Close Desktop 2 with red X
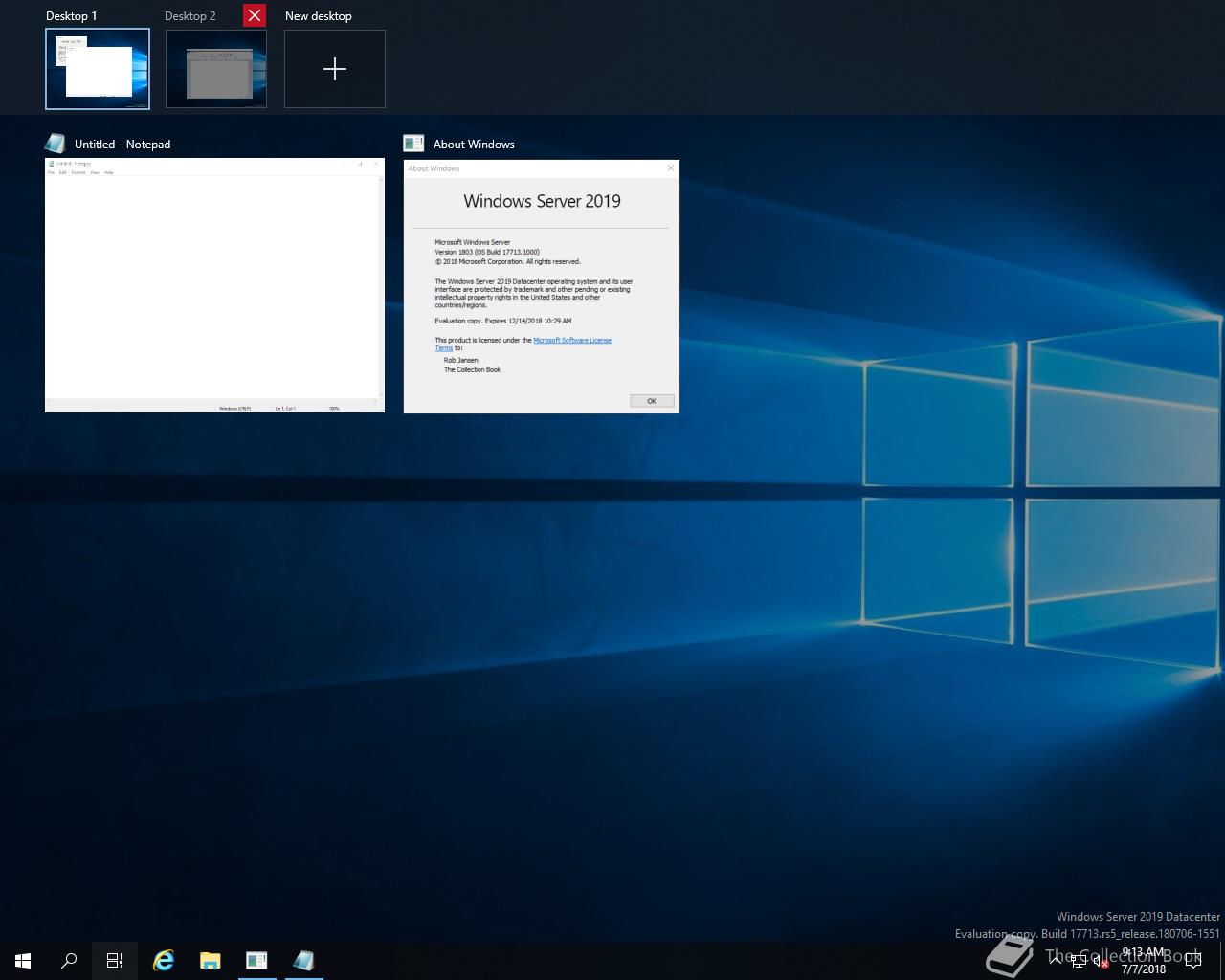This screenshot has width=1225, height=980. [255, 15]
